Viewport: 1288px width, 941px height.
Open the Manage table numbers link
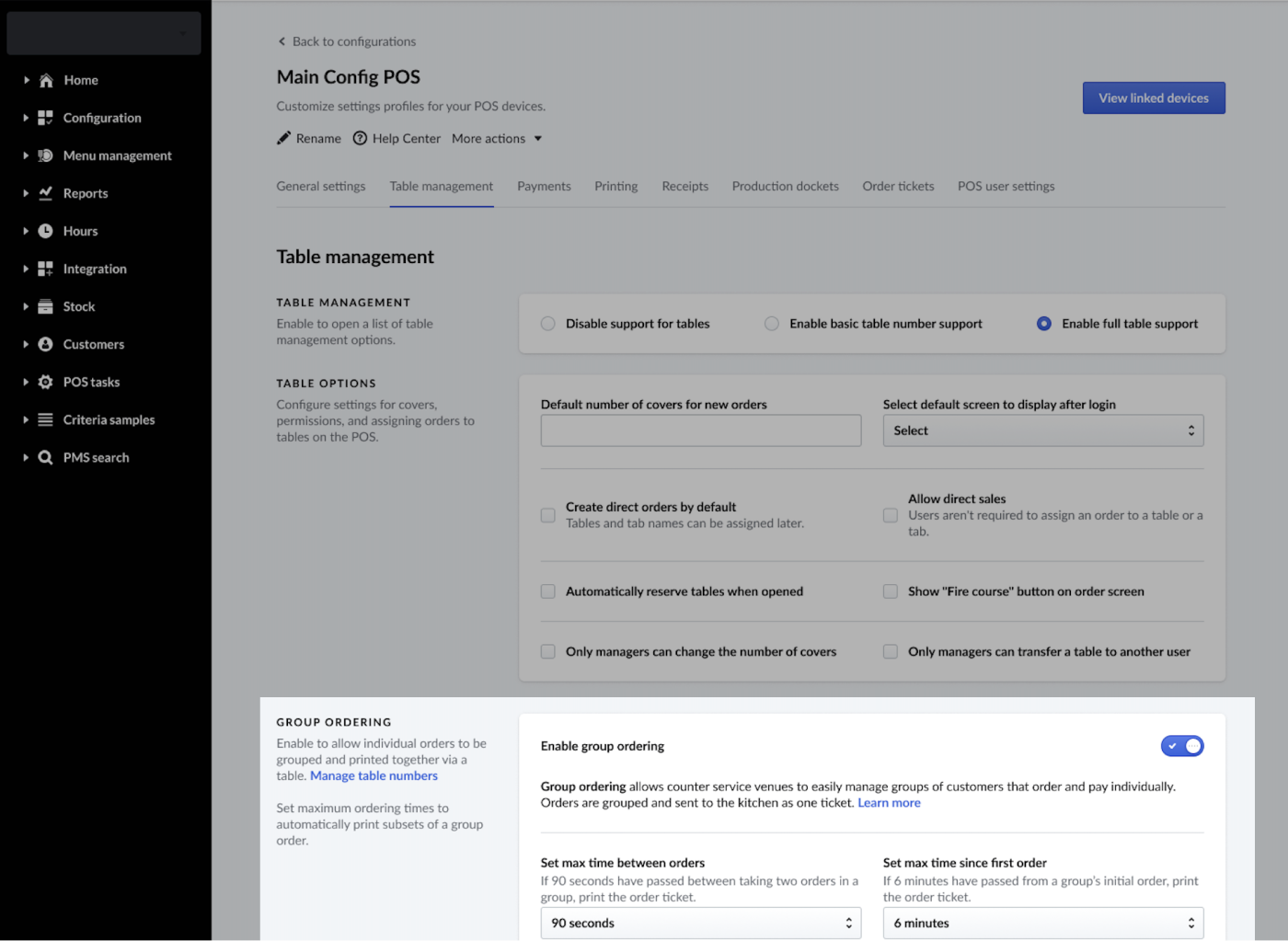374,776
